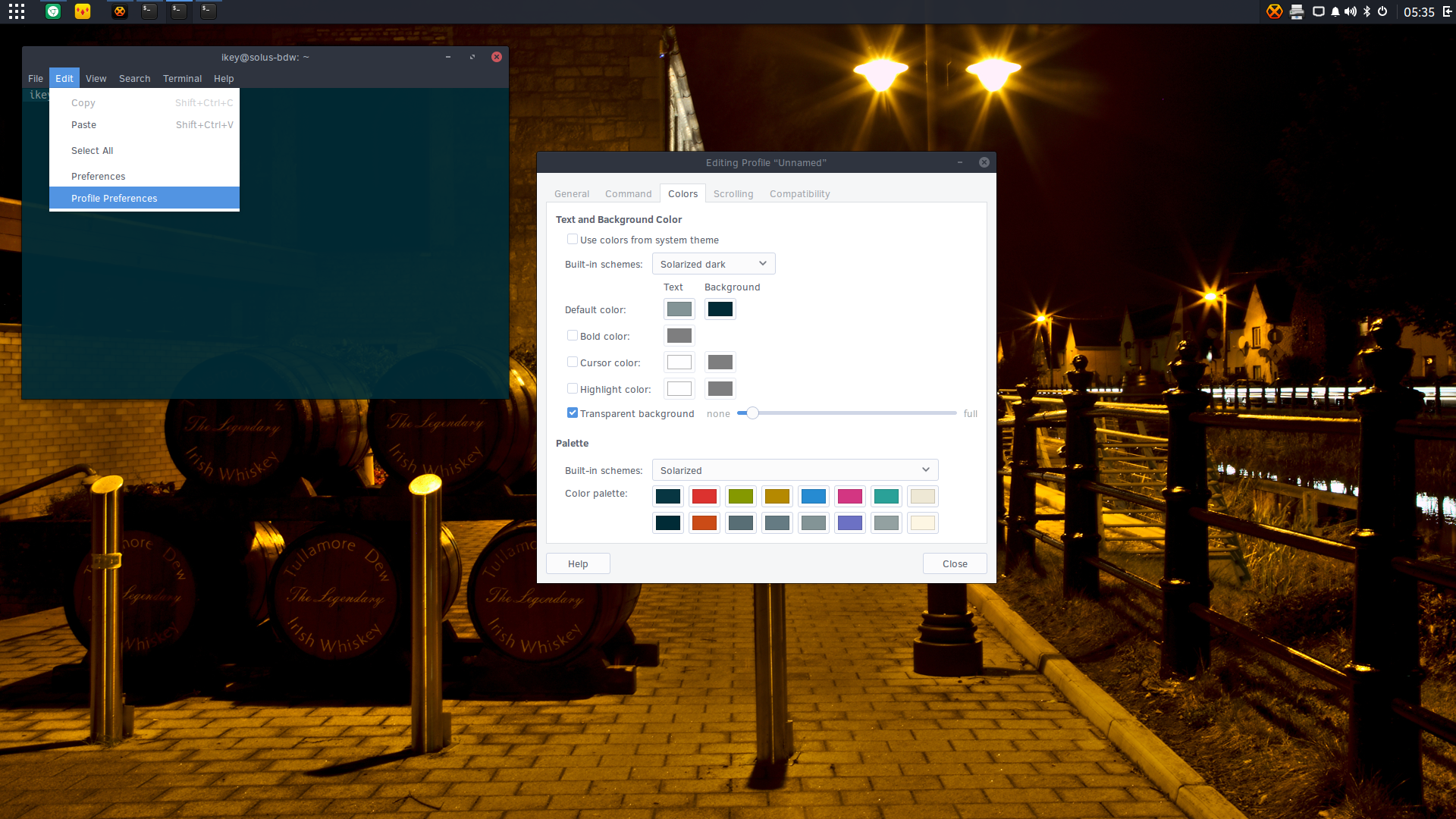
Task: Click the violet palette swatch in the bottom row
Action: click(850, 523)
